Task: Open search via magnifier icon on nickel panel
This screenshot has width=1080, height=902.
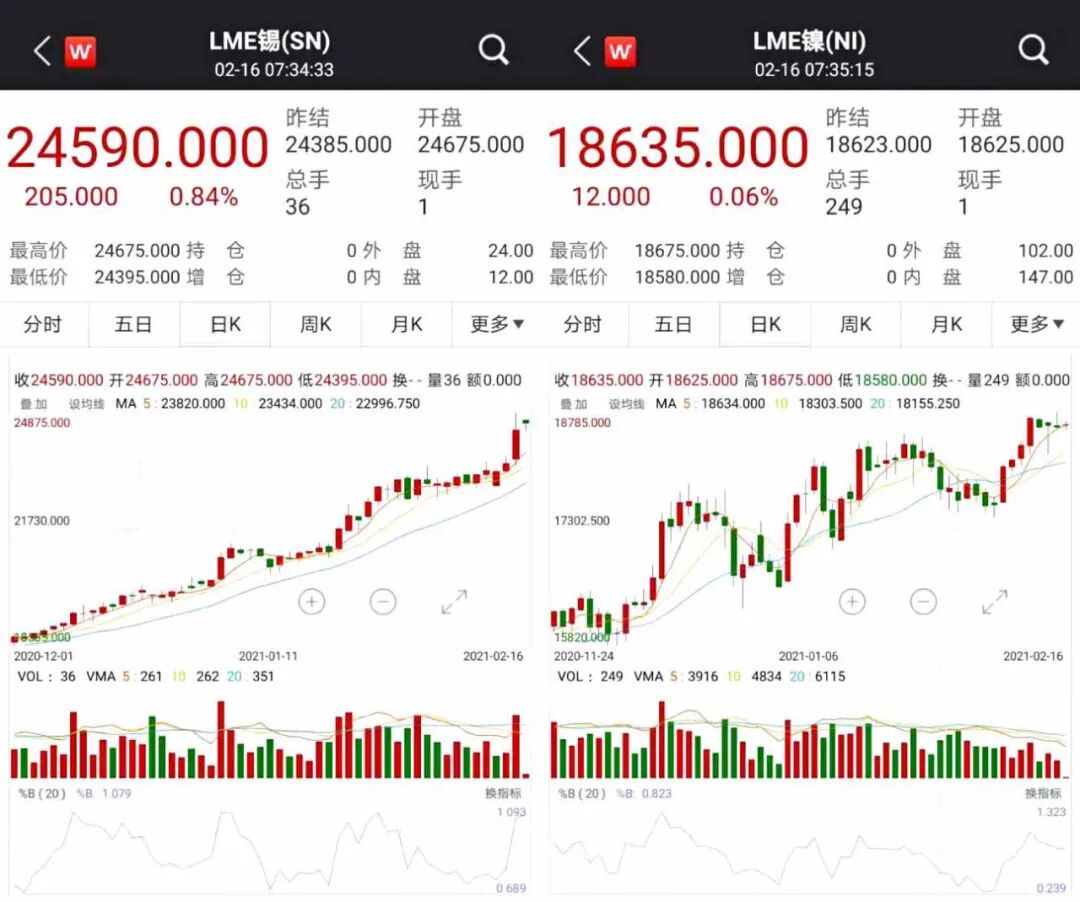Action: pyautogui.click(x=1033, y=47)
